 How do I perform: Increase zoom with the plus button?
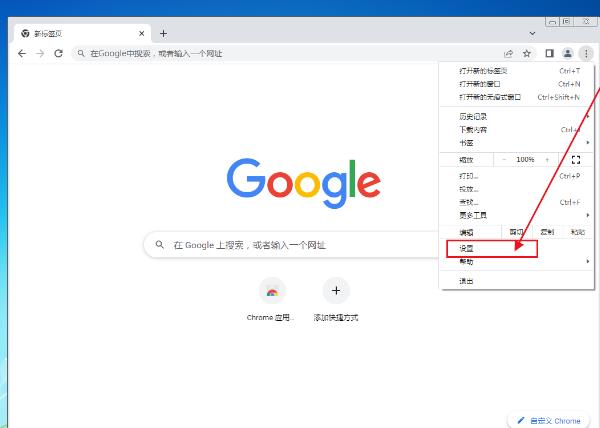[547, 159]
